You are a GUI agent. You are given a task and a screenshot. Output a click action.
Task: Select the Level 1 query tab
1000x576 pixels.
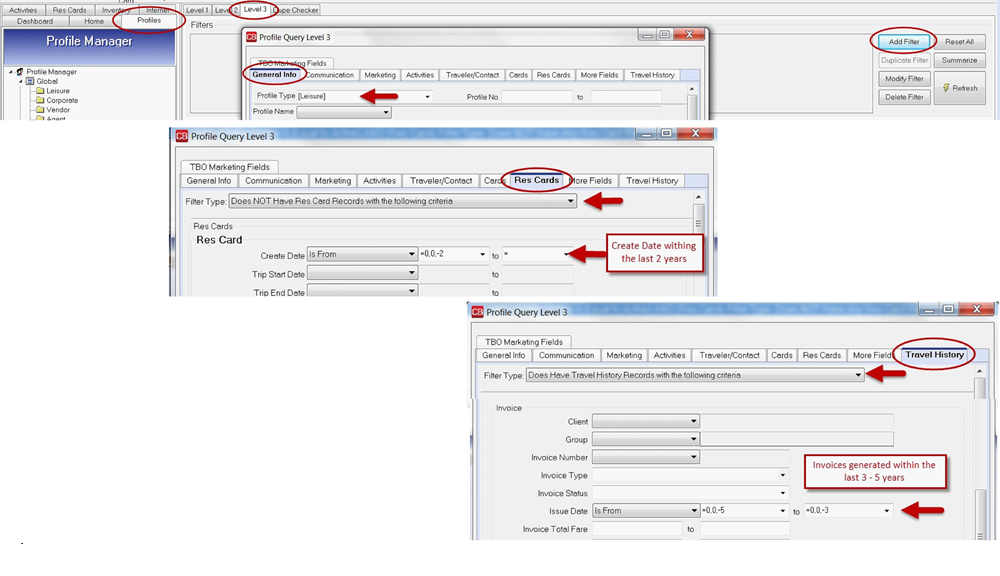[196, 10]
